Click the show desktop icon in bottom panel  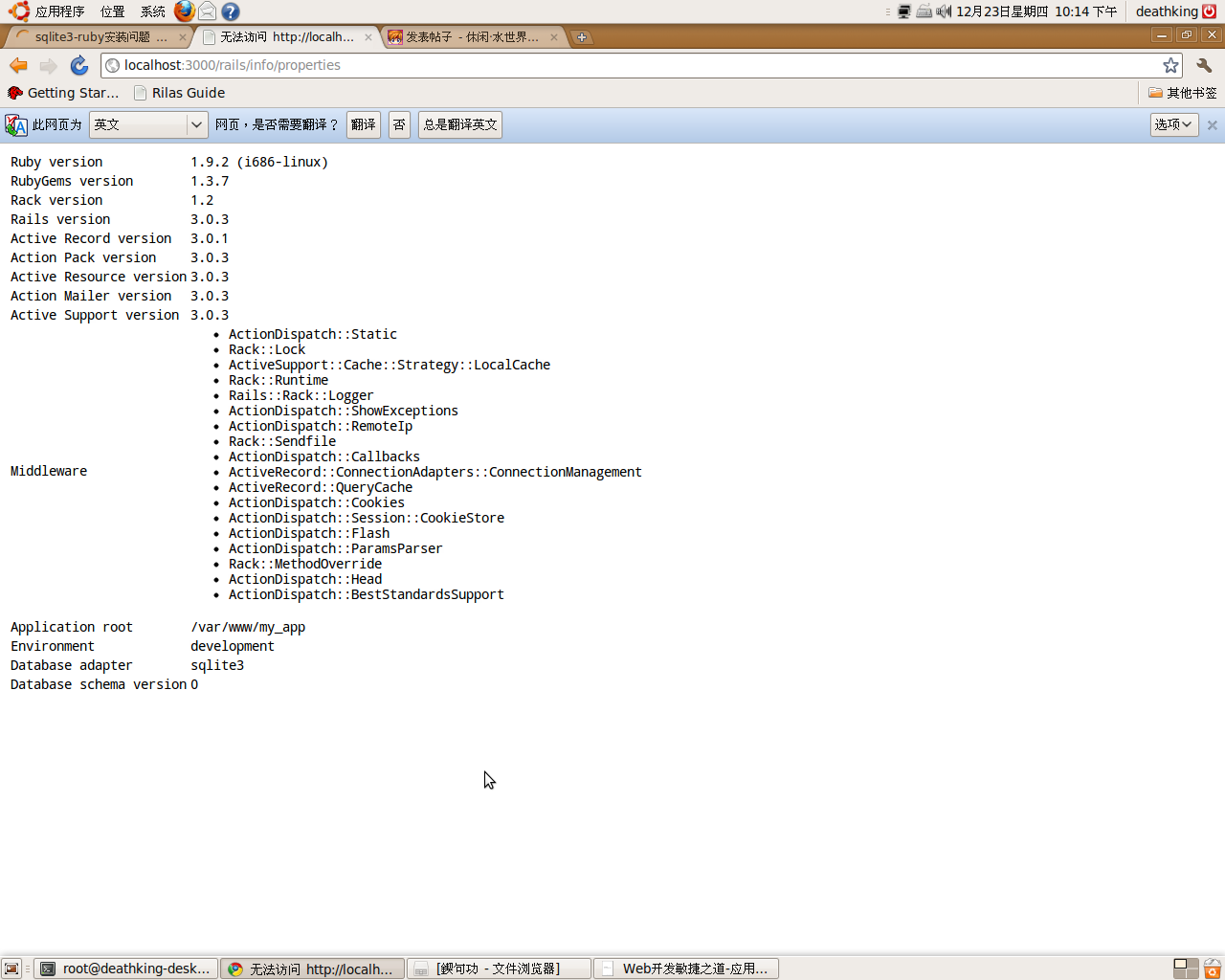pyautogui.click(x=11, y=969)
